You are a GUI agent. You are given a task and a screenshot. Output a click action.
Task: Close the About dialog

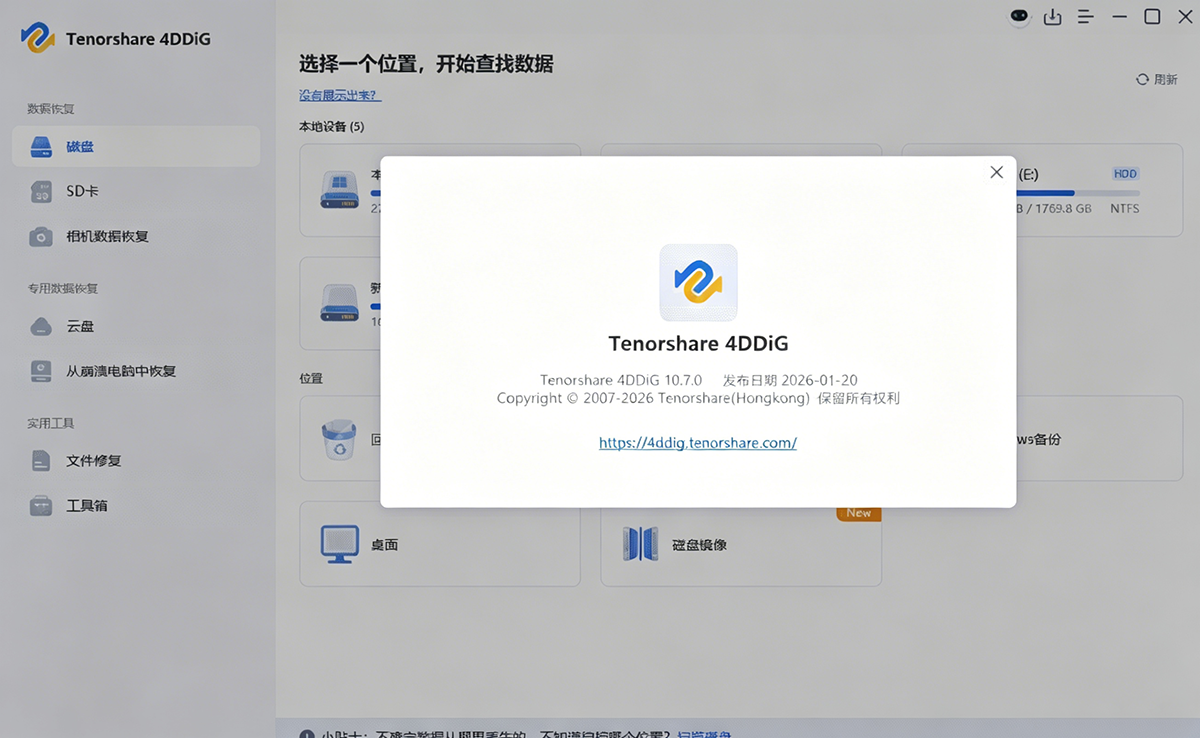[996, 172]
